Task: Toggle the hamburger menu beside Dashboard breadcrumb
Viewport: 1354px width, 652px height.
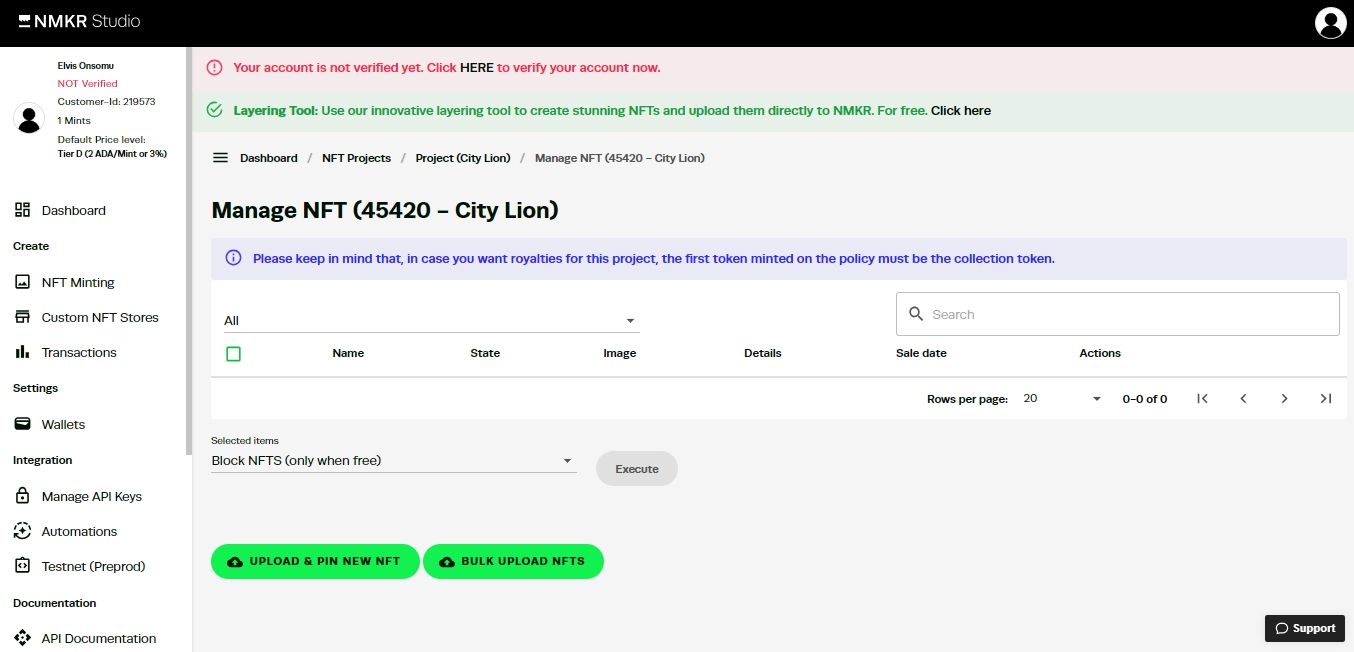Action: tap(221, 158)
